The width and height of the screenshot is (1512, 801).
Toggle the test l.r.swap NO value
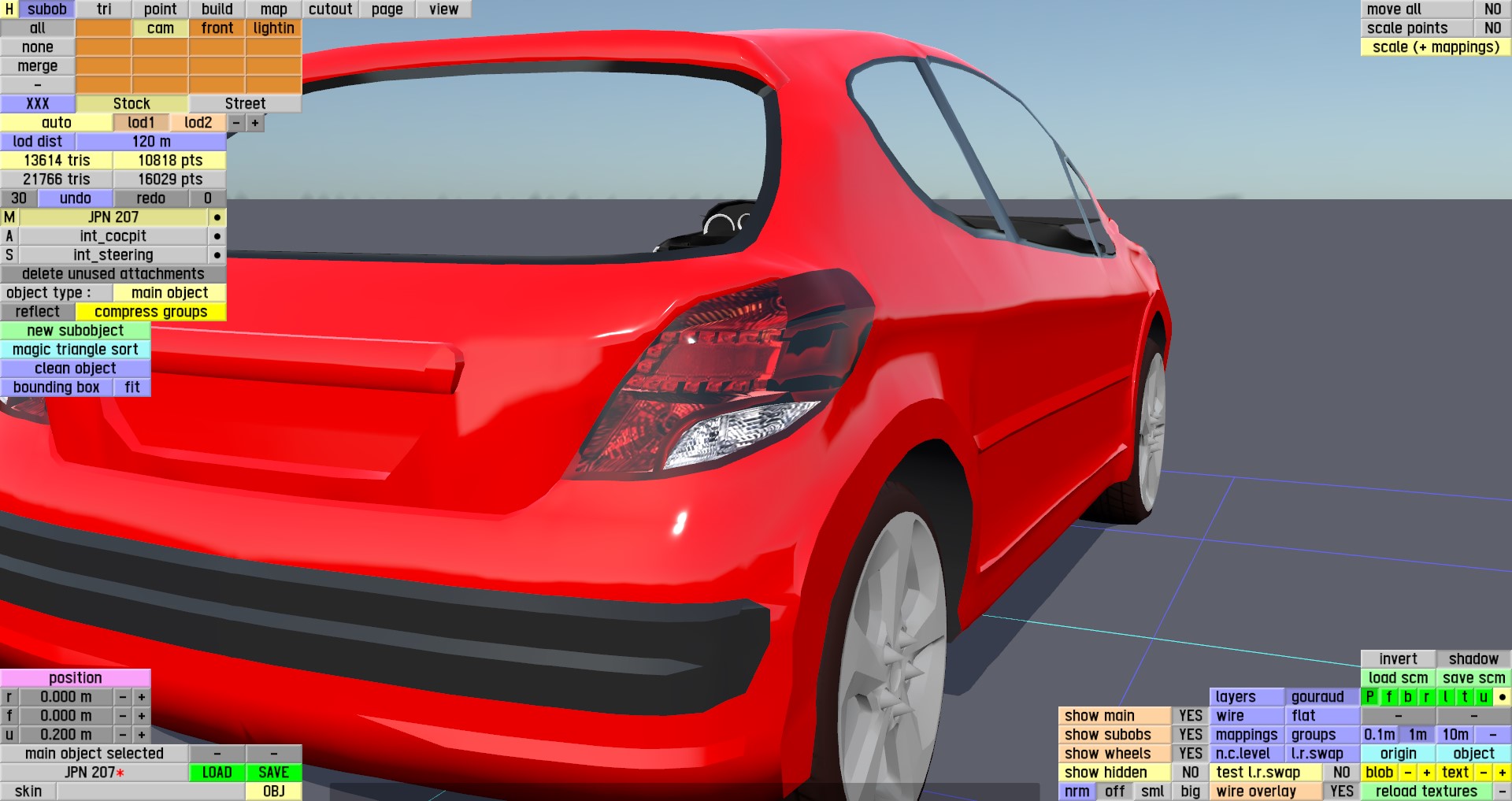pos(1342,773)
